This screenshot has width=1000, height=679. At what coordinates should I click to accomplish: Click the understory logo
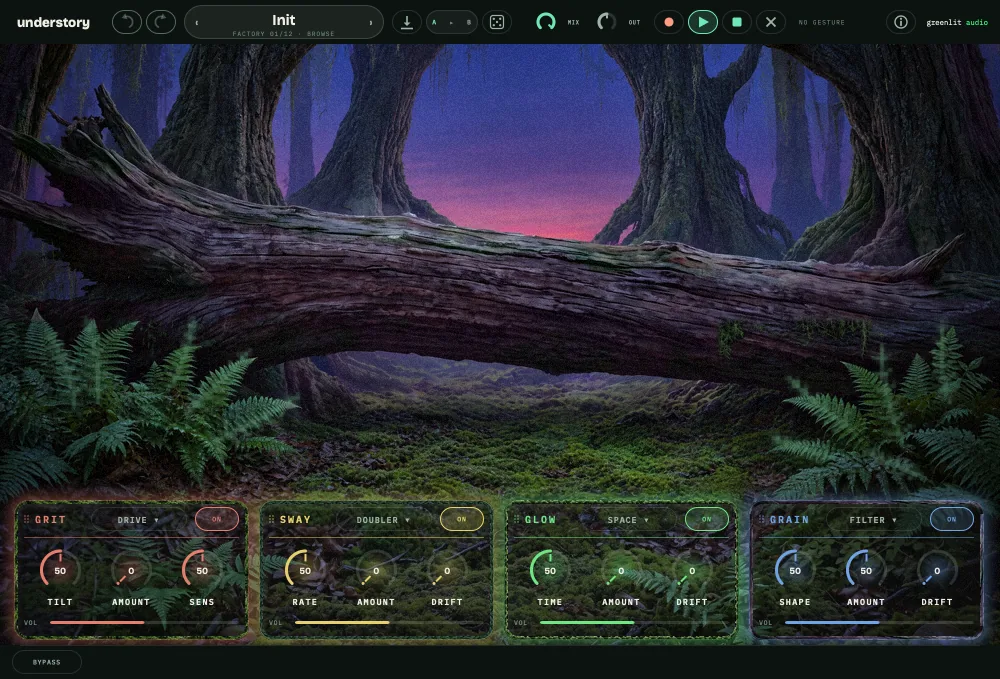click(54, 22)
